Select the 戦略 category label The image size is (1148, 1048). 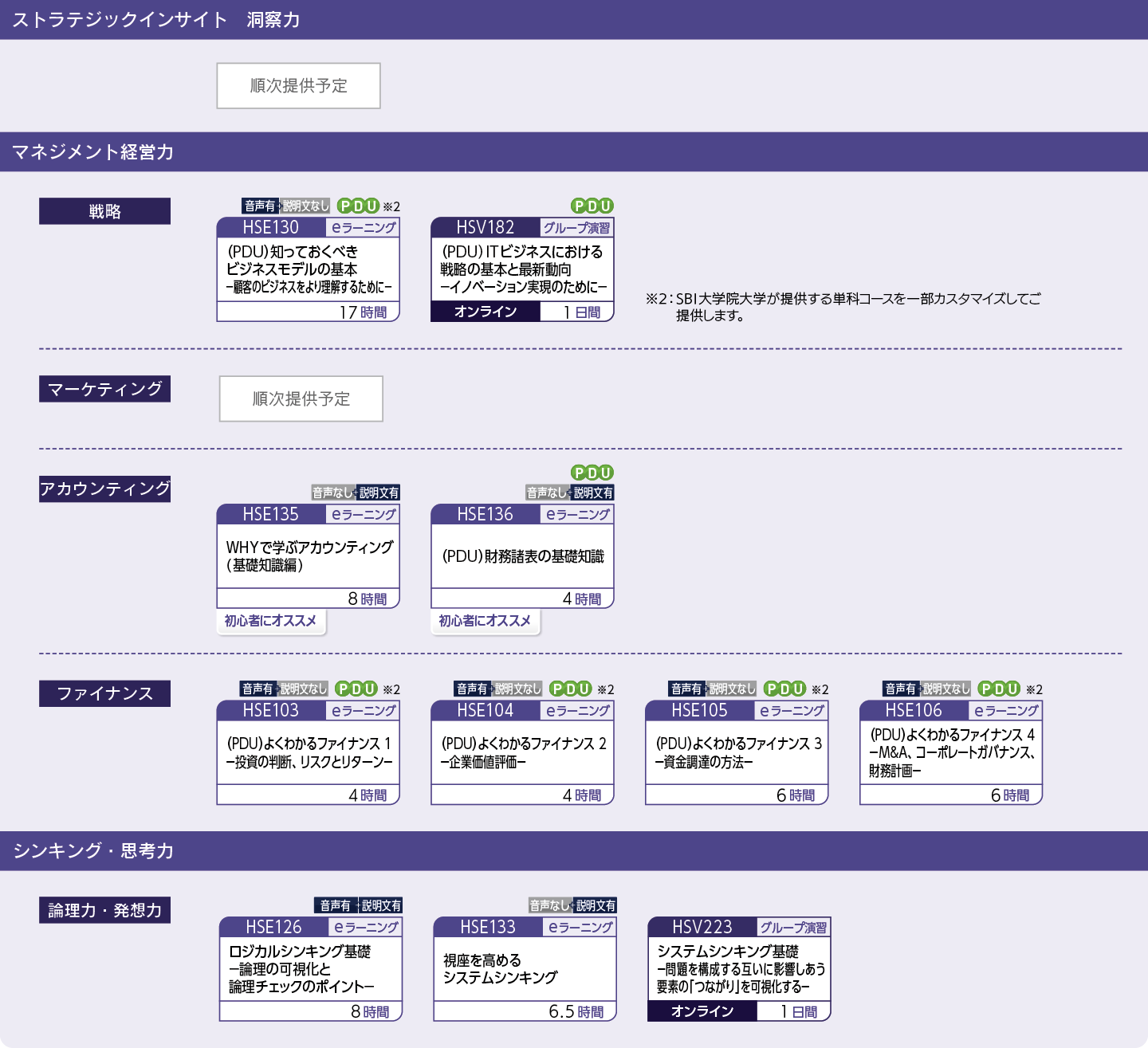coord(104,211)
